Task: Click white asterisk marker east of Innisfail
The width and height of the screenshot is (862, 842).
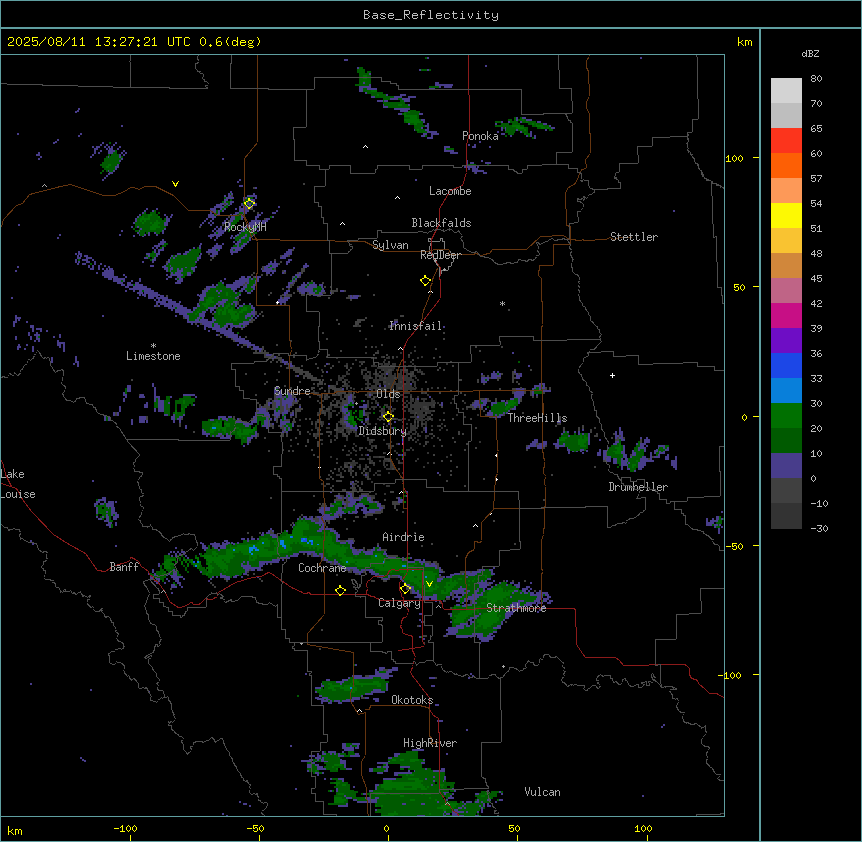Action: point(502,304)
